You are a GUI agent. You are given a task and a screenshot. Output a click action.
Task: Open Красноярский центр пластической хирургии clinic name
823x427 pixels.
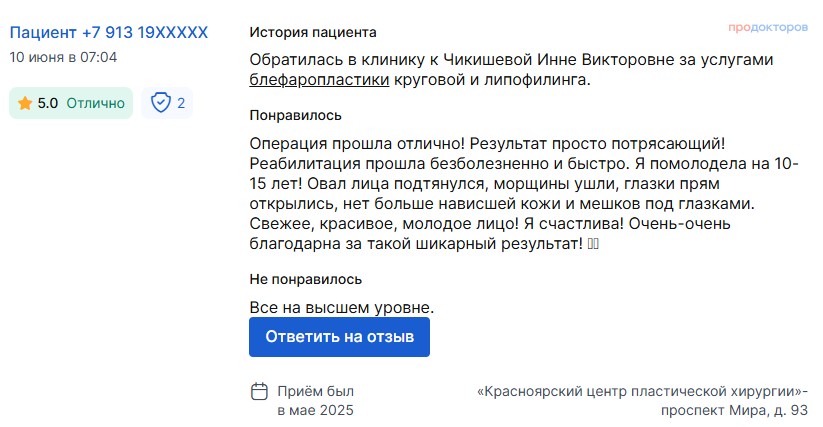[640, 391]
